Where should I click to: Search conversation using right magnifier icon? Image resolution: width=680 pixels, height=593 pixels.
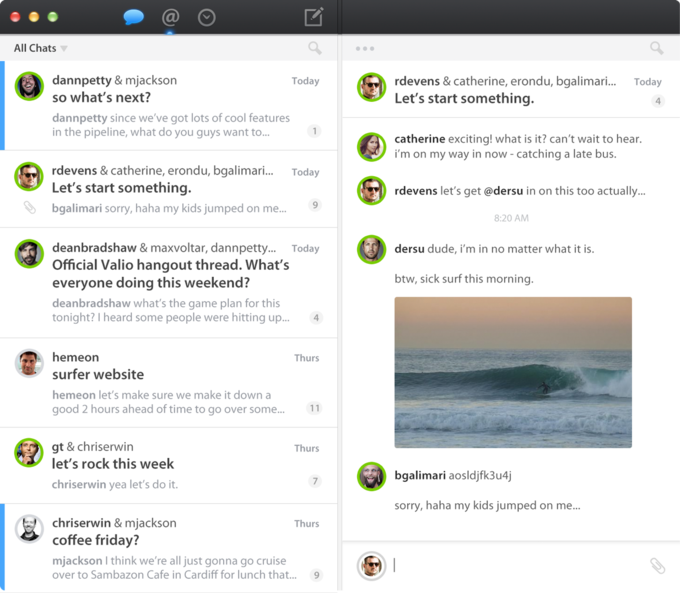(657, 48)
